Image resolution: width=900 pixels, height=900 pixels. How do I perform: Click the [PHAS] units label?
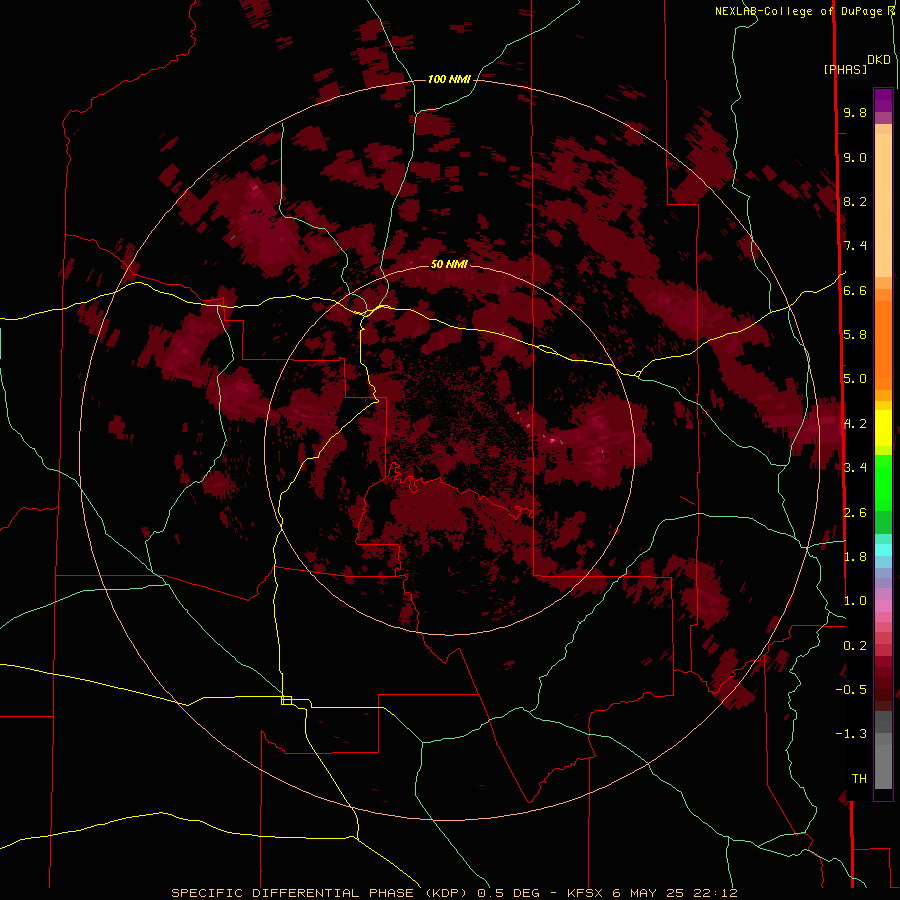coord(845,69)
